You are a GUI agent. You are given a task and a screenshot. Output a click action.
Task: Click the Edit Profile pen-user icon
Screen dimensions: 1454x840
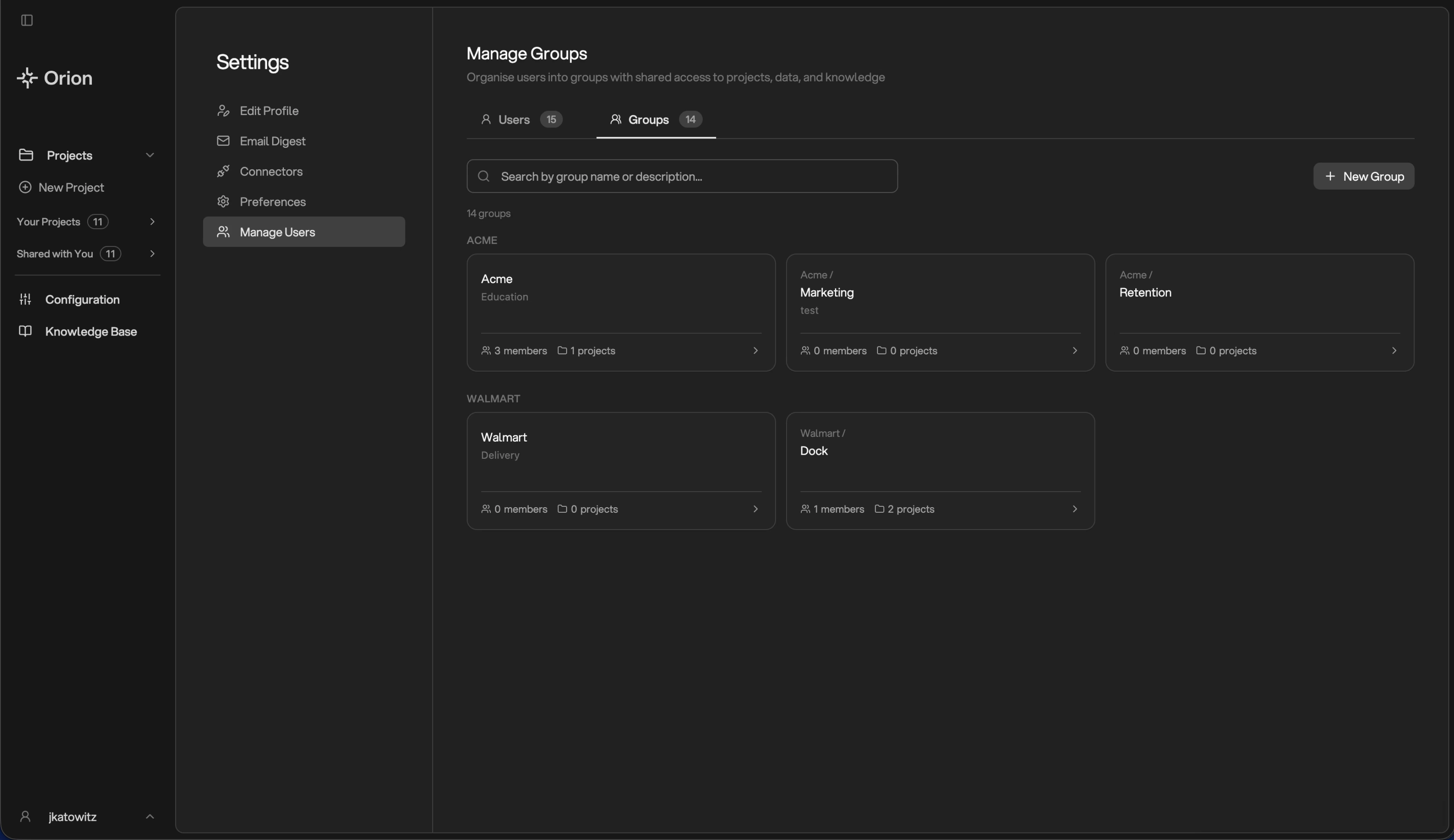tap(223, 110)
